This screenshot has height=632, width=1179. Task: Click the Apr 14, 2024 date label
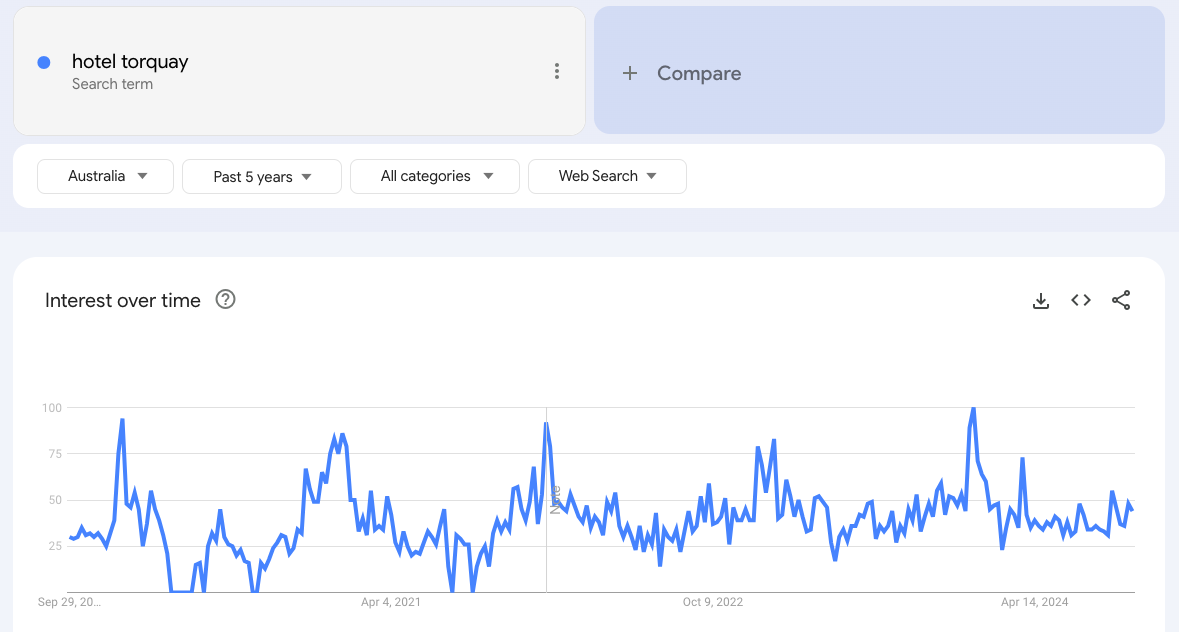click(1035, 602)
